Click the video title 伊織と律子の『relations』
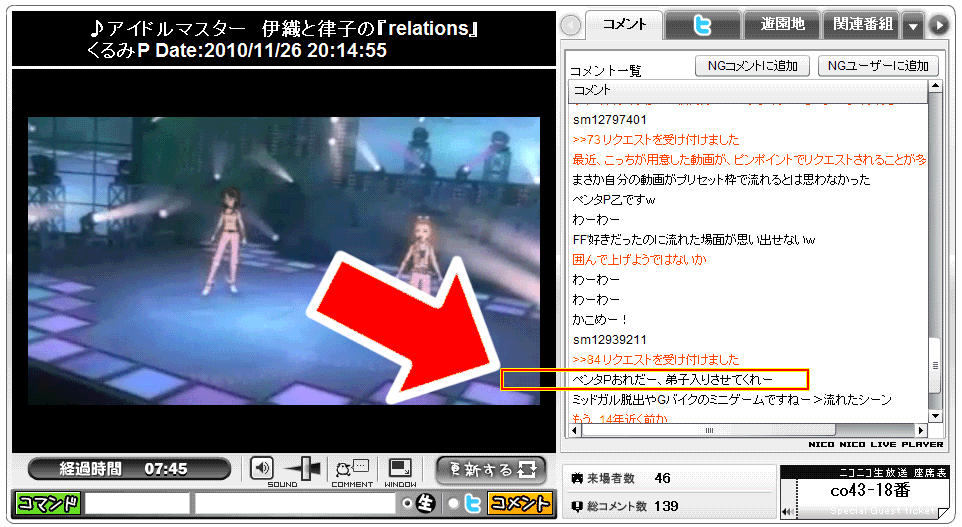Image resolution: width=962 pixels, height=527 pixels. point(370,28)
